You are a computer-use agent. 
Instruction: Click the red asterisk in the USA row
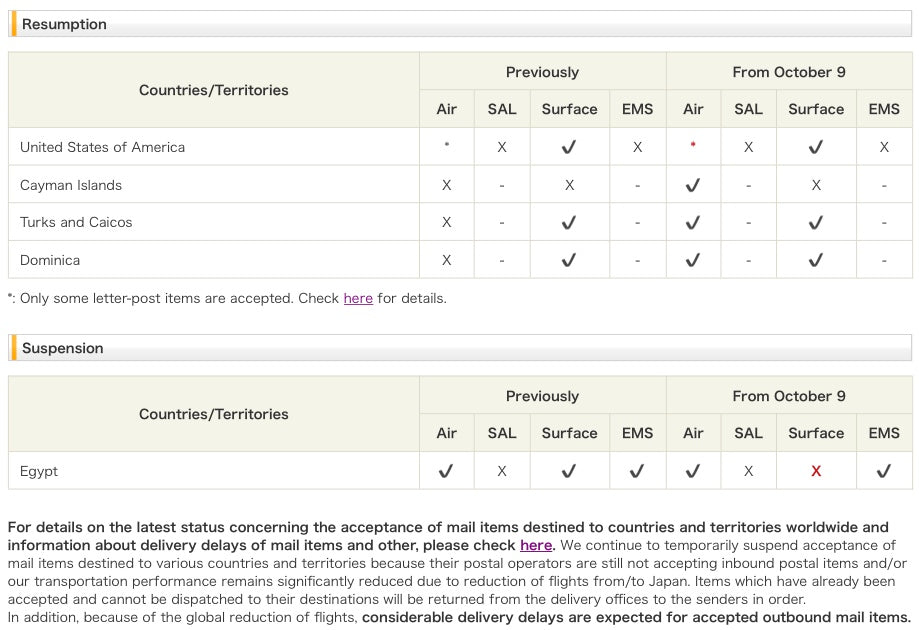pos(693,146)
